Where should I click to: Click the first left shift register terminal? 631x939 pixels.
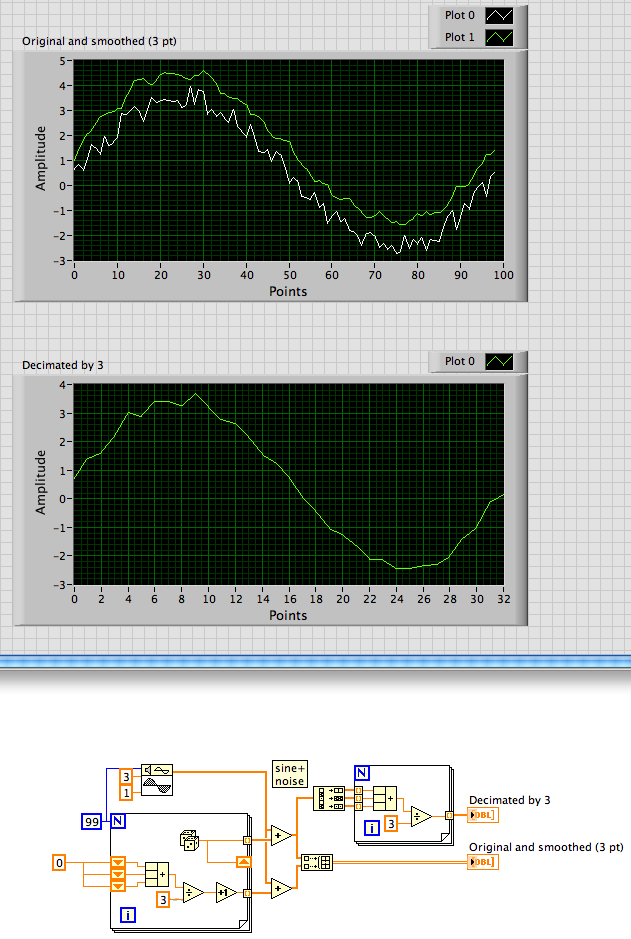pyautogui.click(x=119, y=862)
